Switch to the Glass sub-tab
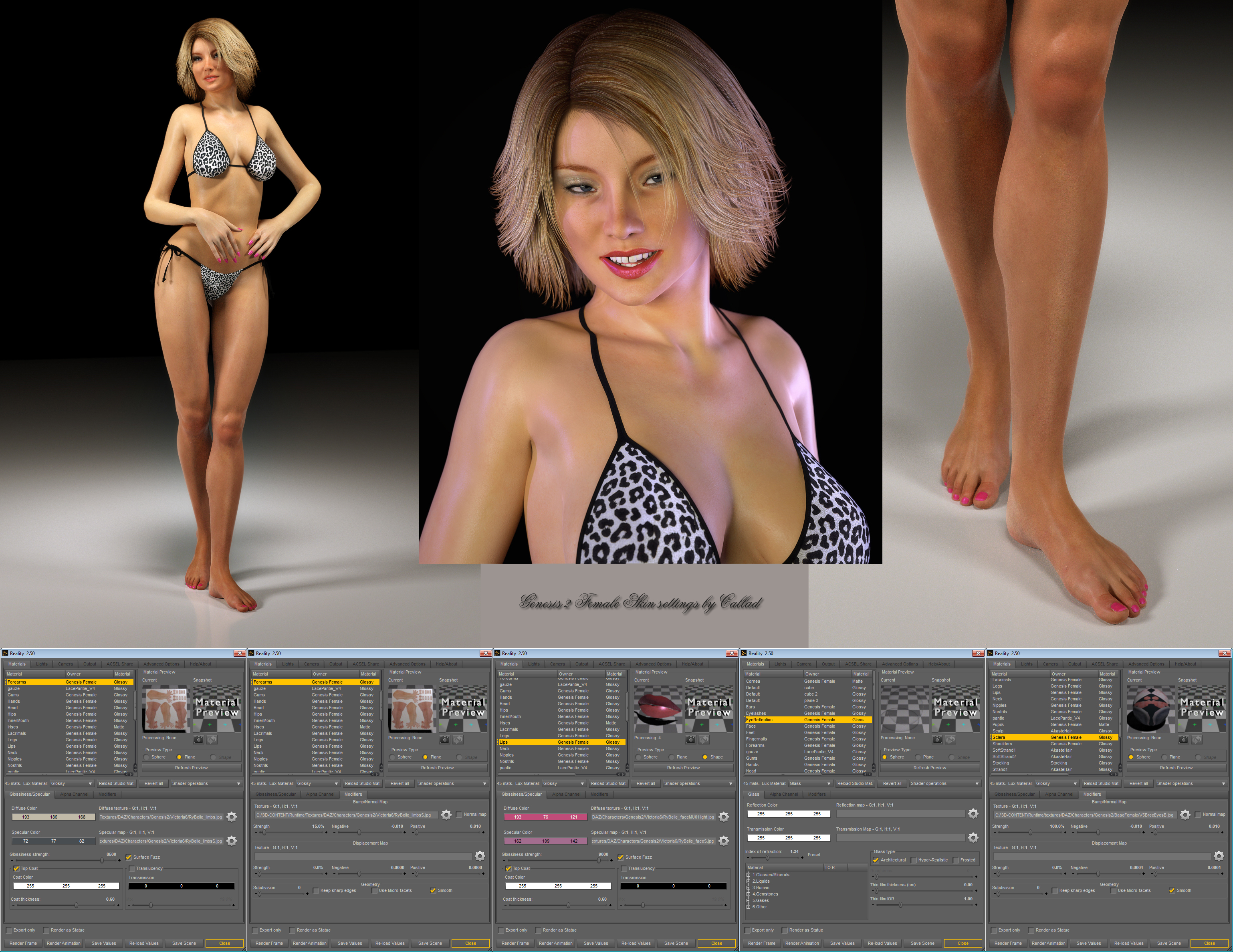This screenshot has width=1233, height=952. (754, 794)
